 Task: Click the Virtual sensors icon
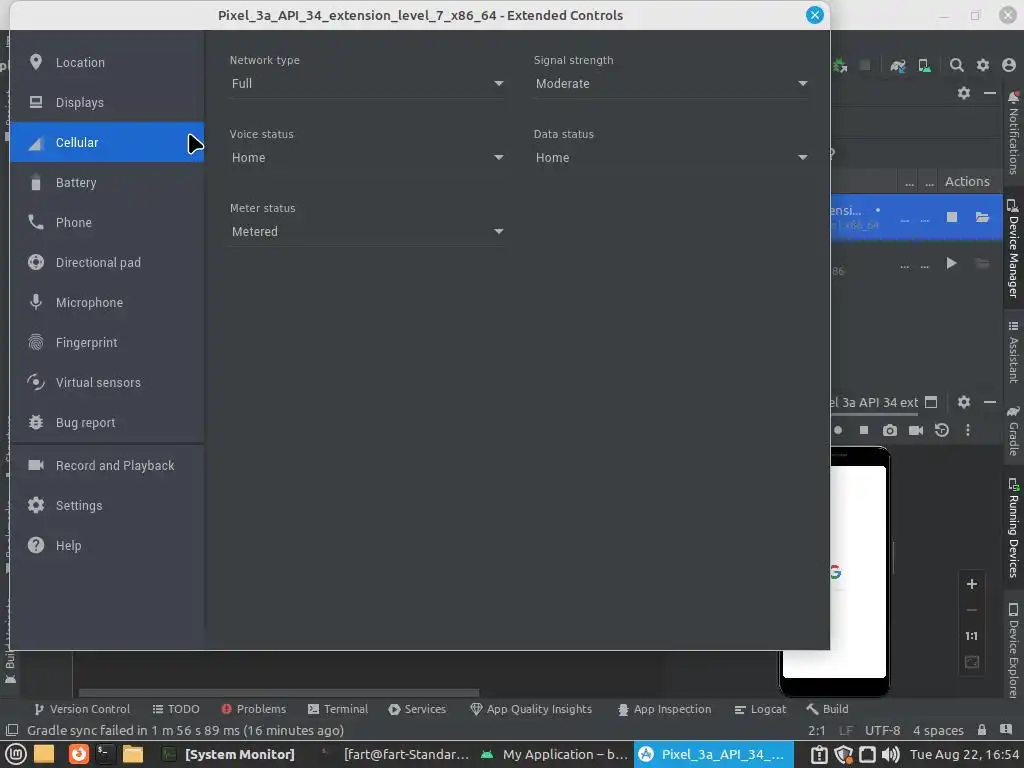(36, 382)
